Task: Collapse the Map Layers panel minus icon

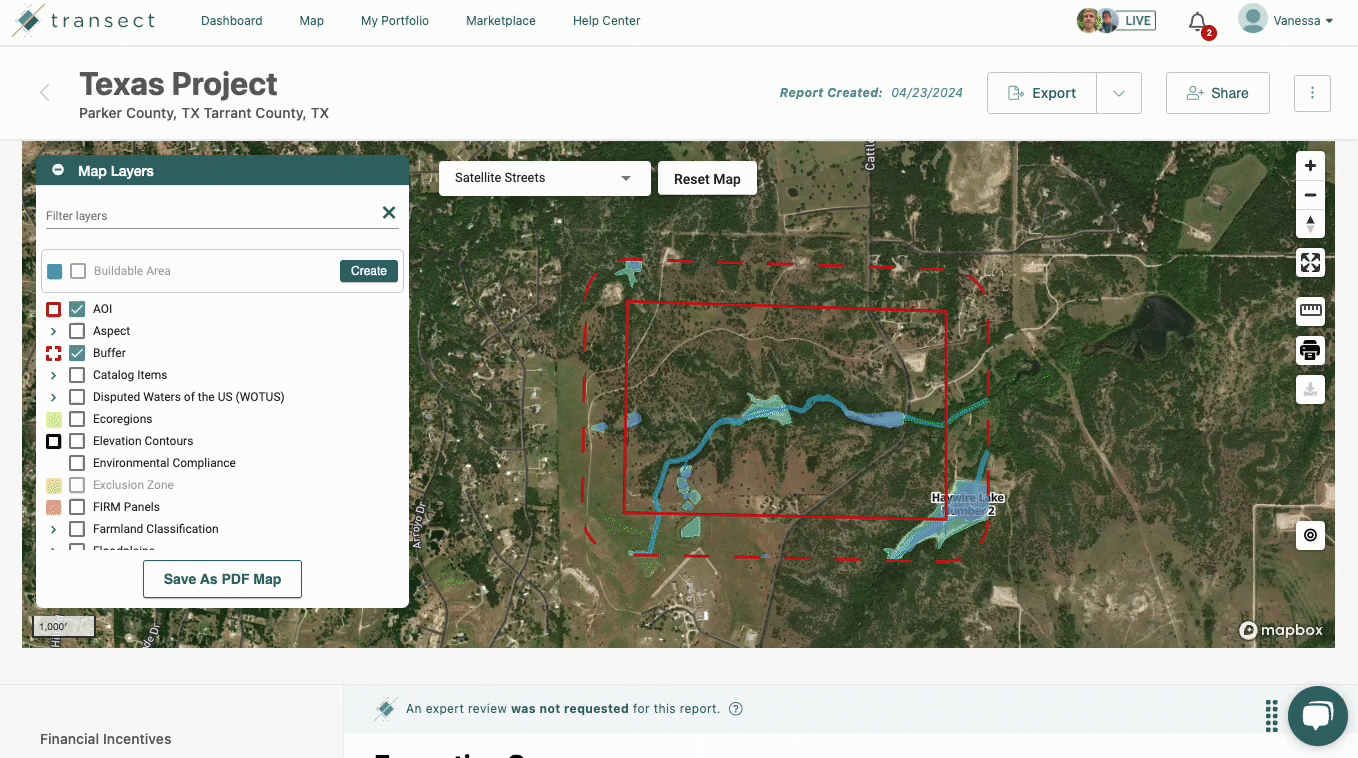Action: point(58,171)
